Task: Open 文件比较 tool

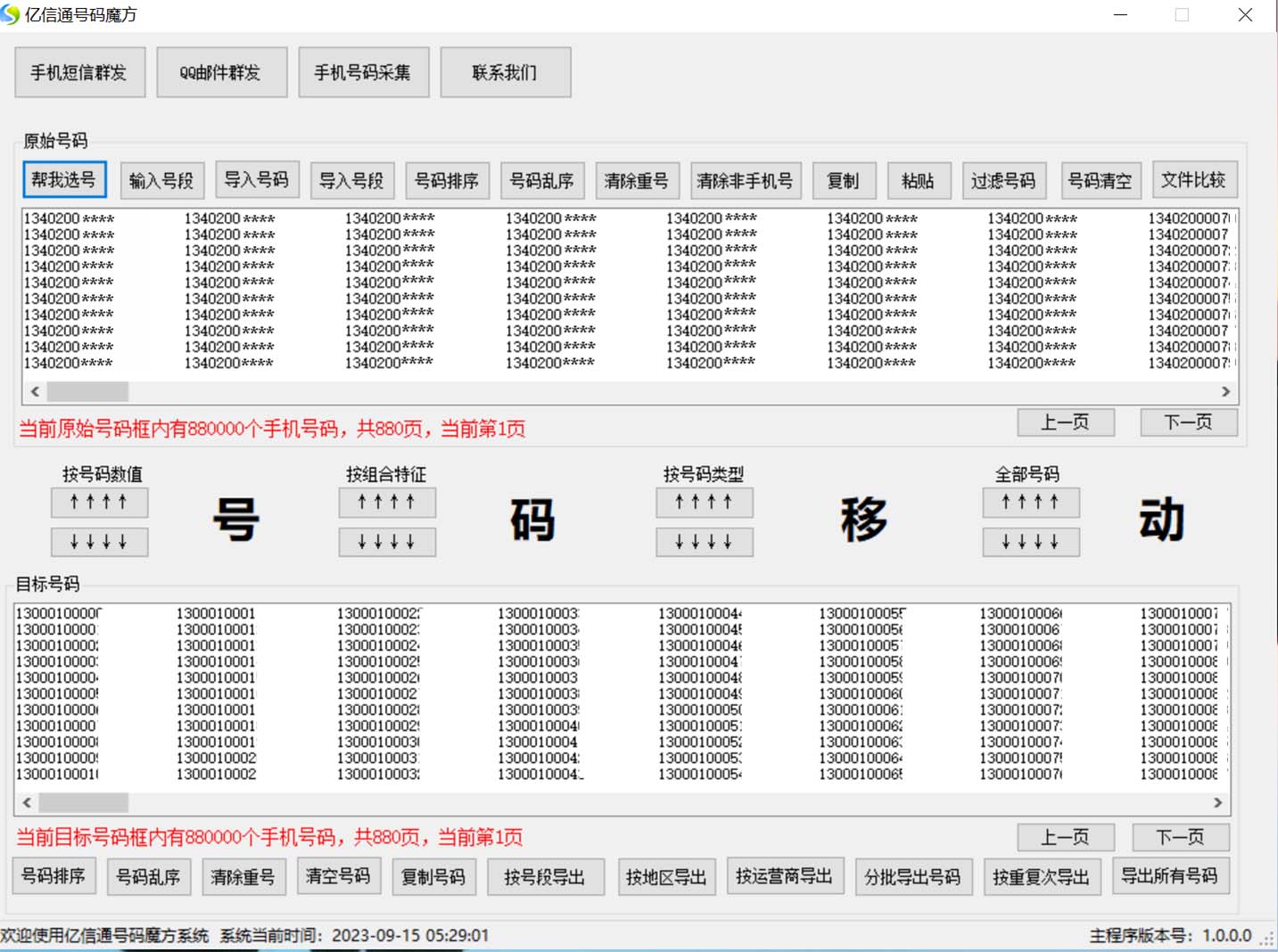Action: 1193,180
